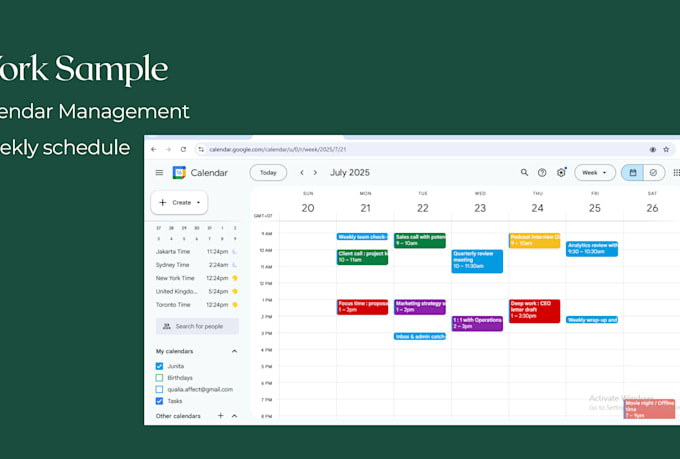This screenshot has height=459, width=680.
Task: Open the Weekly team check-in event
Action: point(362,237)
